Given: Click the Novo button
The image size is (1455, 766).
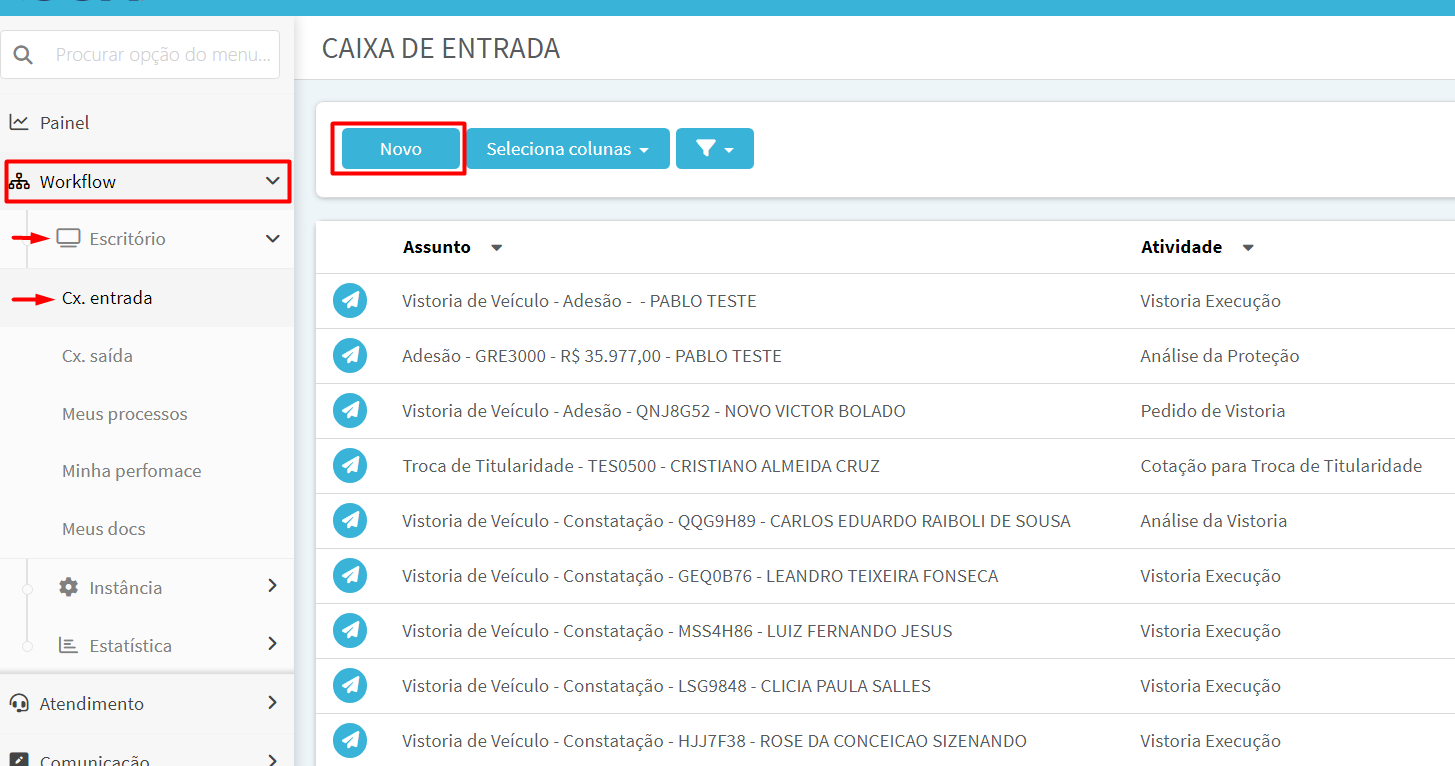Looking at the screenshot, I should coord(401,149).
